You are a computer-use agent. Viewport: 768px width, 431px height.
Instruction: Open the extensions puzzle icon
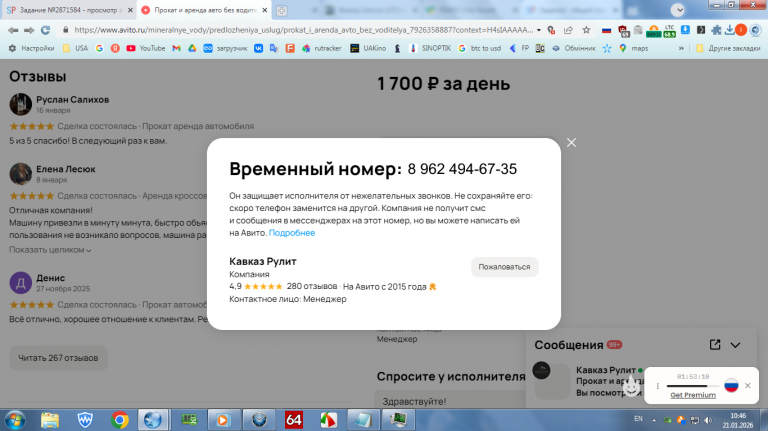coord(716,30)
